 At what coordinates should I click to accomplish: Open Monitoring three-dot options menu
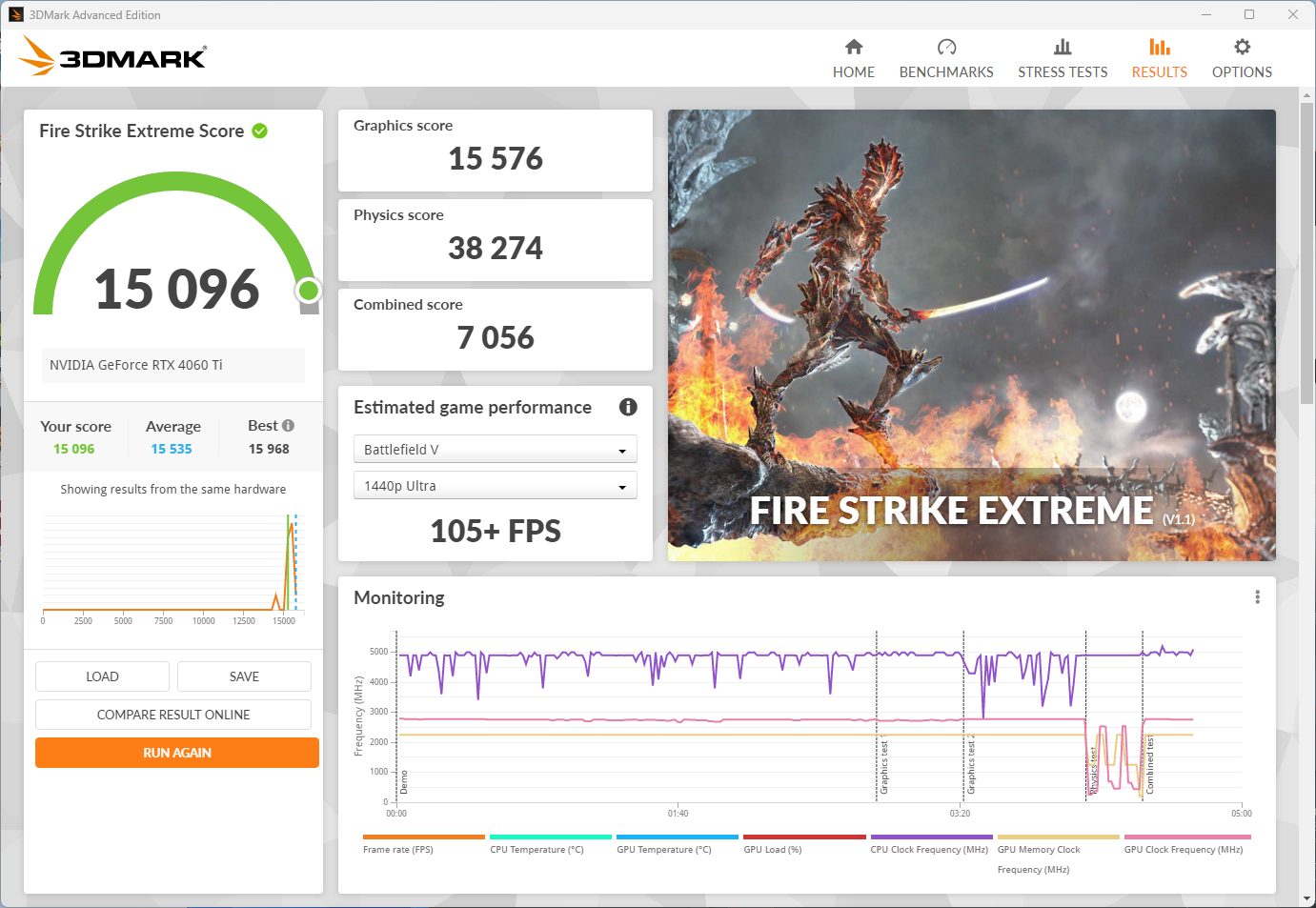point(1257,596)
